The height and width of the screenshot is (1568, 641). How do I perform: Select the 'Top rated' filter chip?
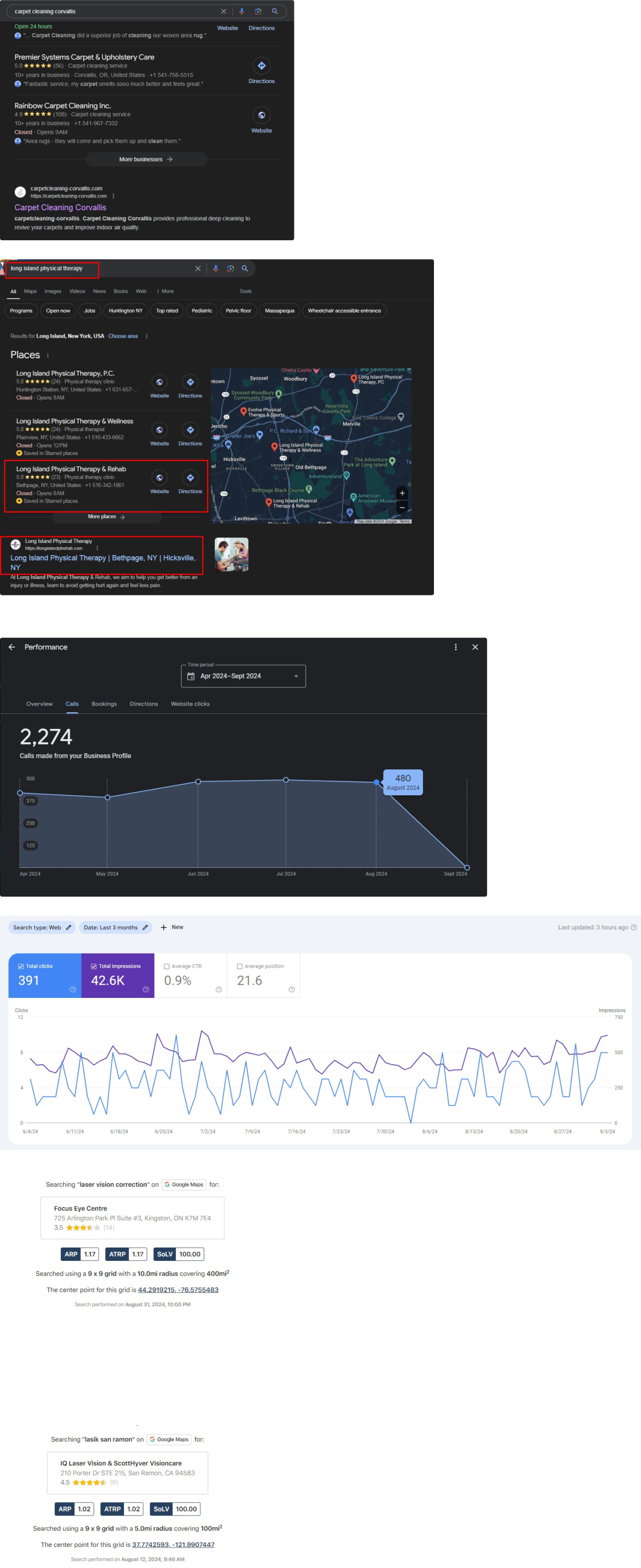point(167,311)
